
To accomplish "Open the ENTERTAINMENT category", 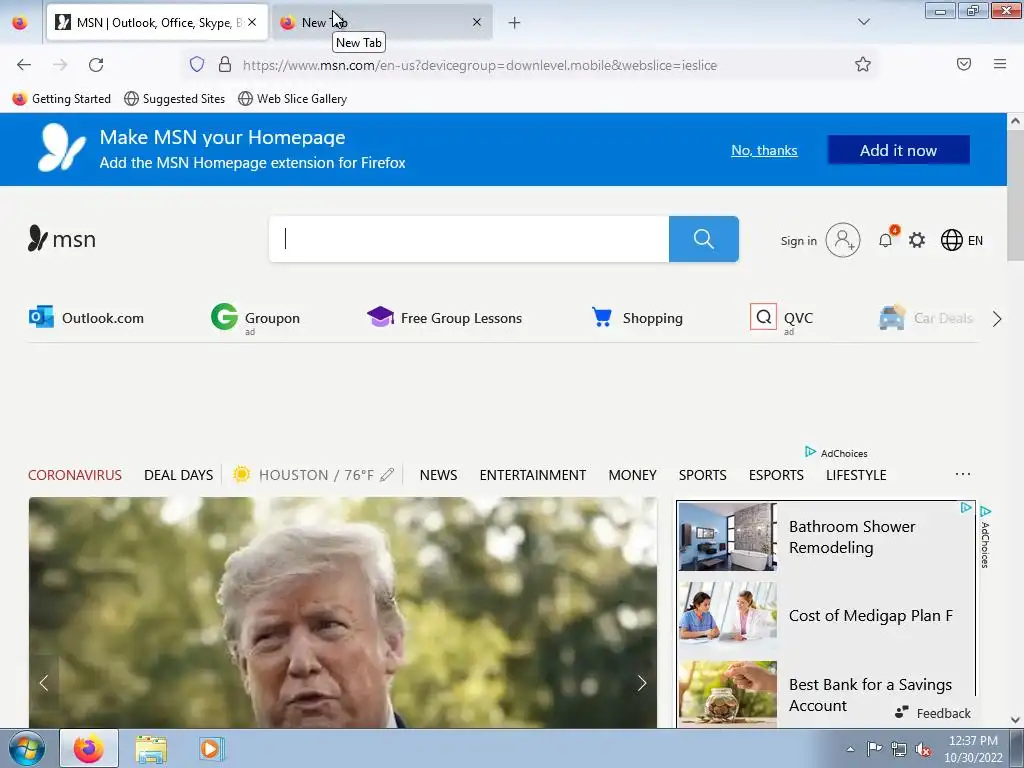I will [x=533, y=475].
